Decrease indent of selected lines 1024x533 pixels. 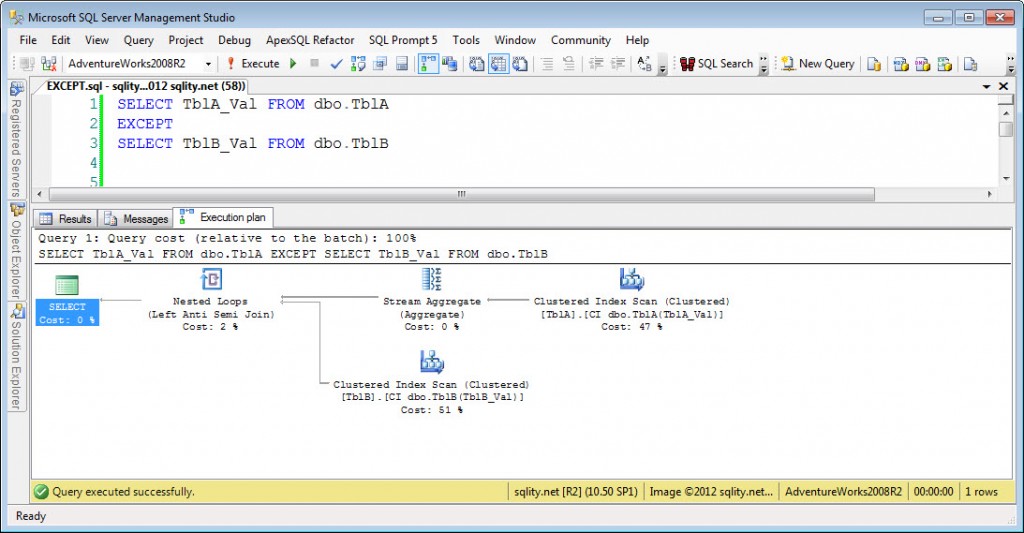click(x=596, y=63)
